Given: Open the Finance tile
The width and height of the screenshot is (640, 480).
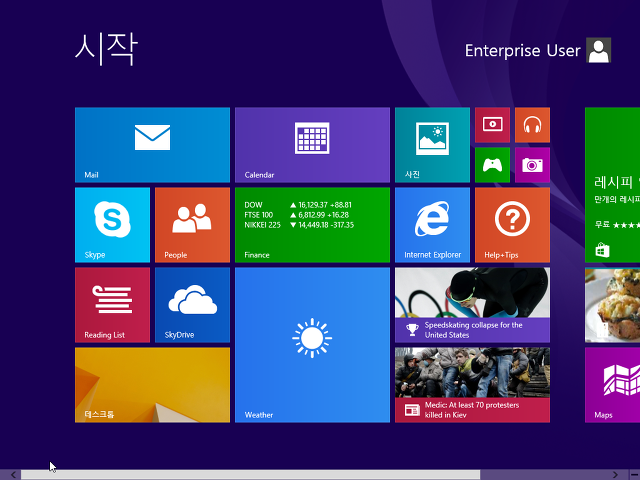Looking at the screenshot, I should pyautogui.click(x=312, y=225).
